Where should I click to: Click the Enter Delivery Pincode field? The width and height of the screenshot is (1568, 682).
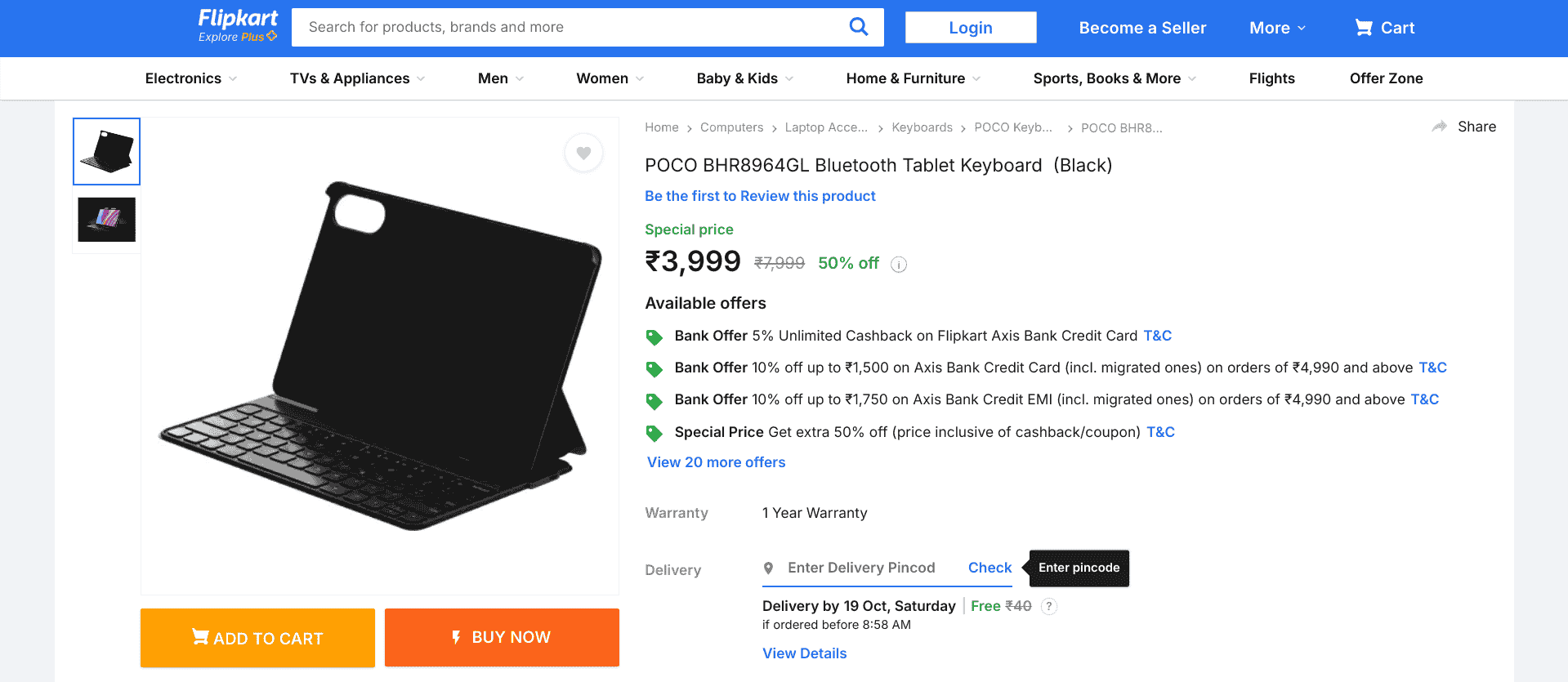point(861,568)
